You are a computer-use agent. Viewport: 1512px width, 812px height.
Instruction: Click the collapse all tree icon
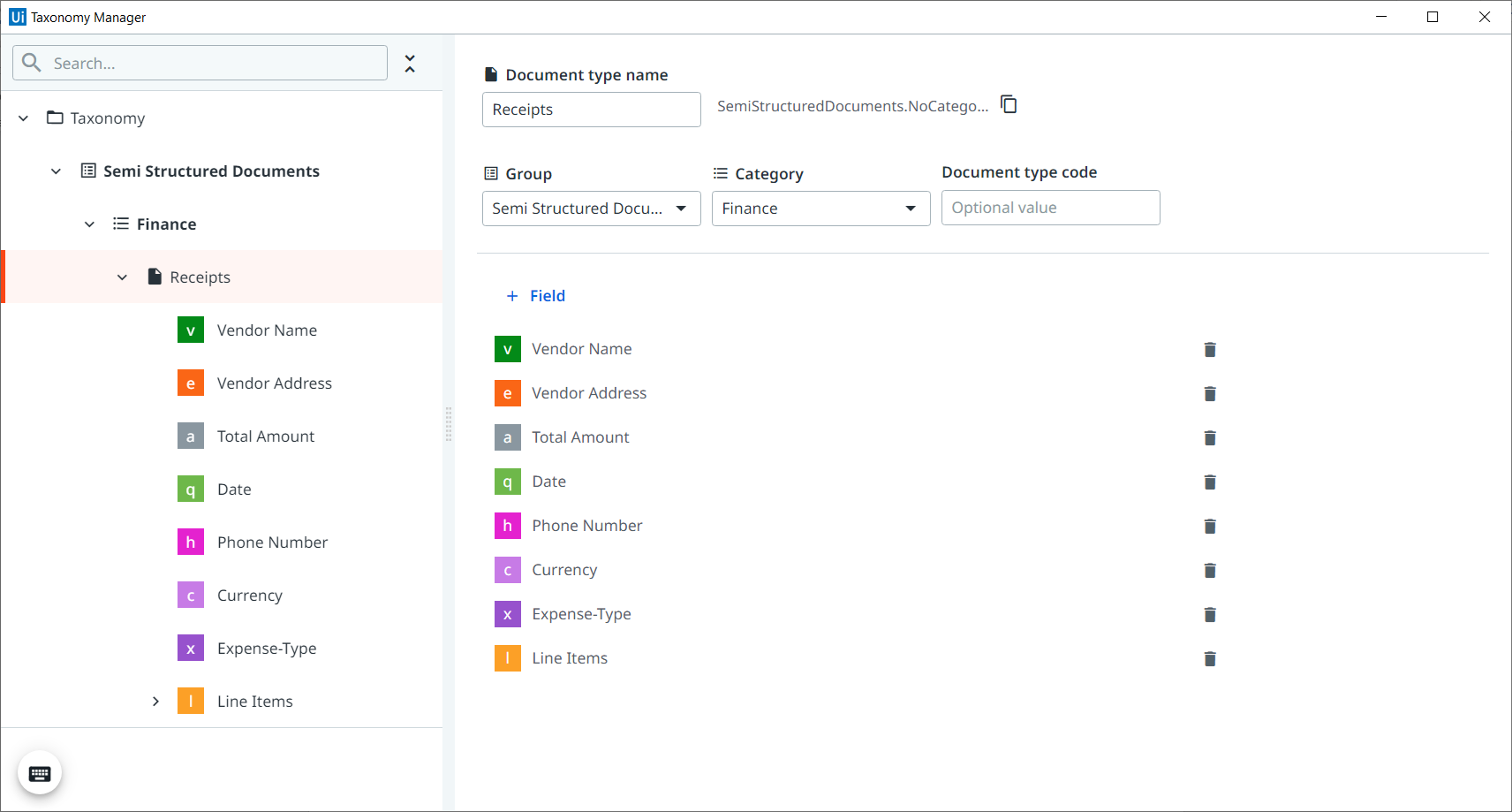410,64
